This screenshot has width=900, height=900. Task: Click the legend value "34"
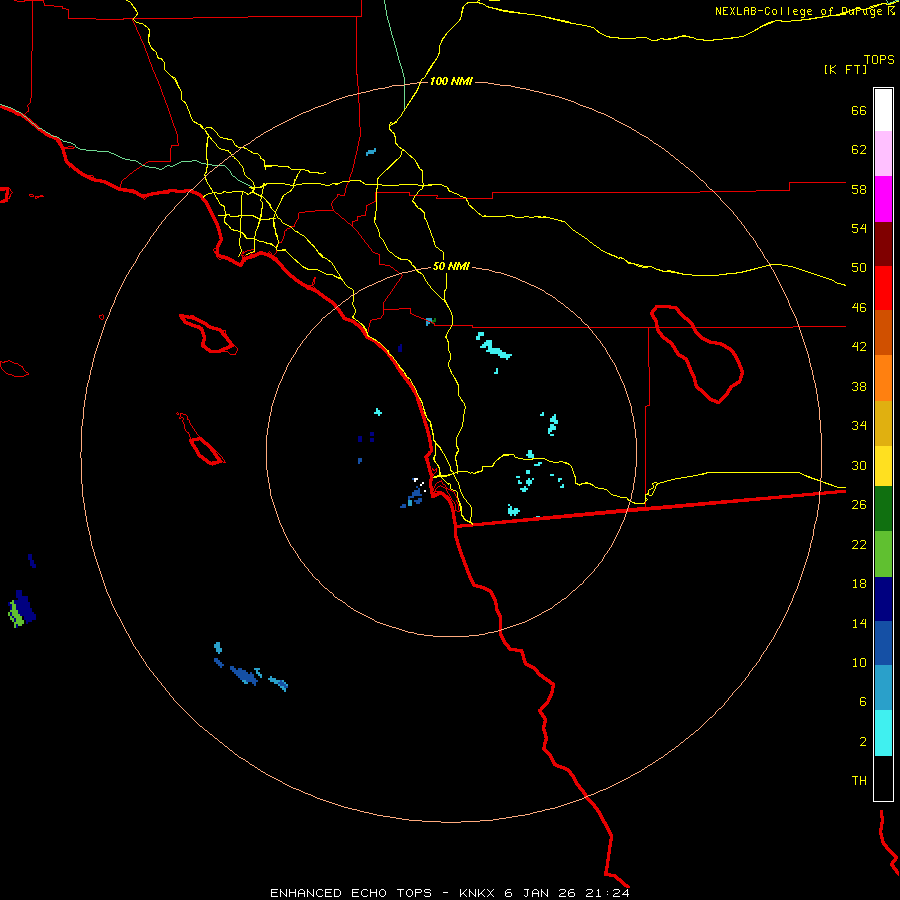click(859, 425)
